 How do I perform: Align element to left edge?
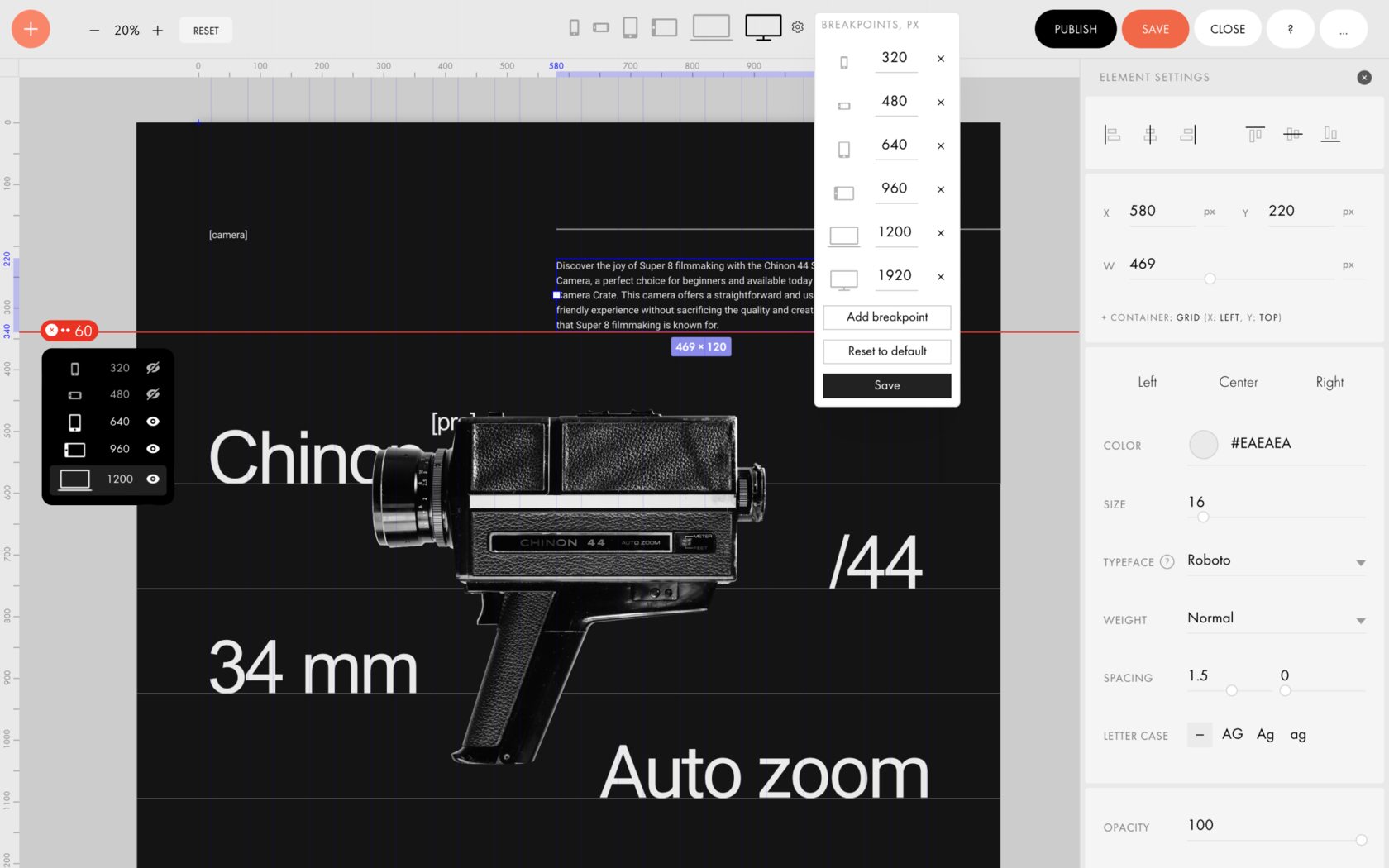1112,135
